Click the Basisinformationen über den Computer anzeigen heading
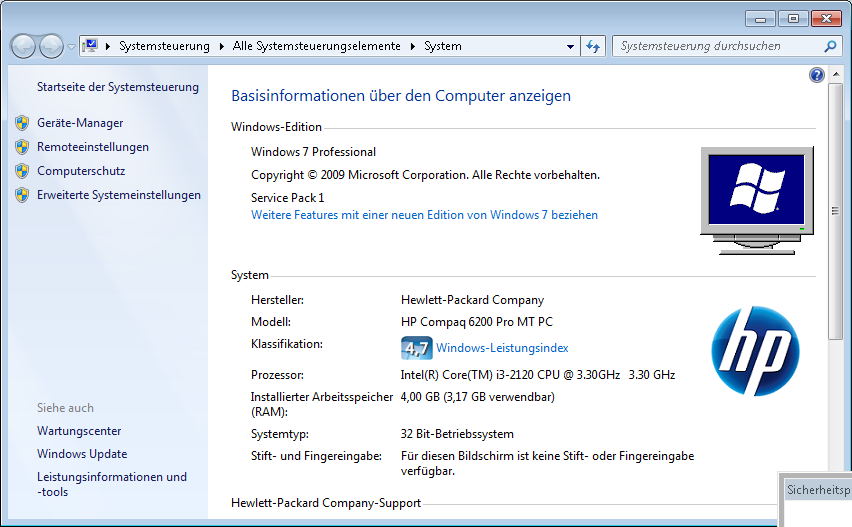 pos(401,96)
